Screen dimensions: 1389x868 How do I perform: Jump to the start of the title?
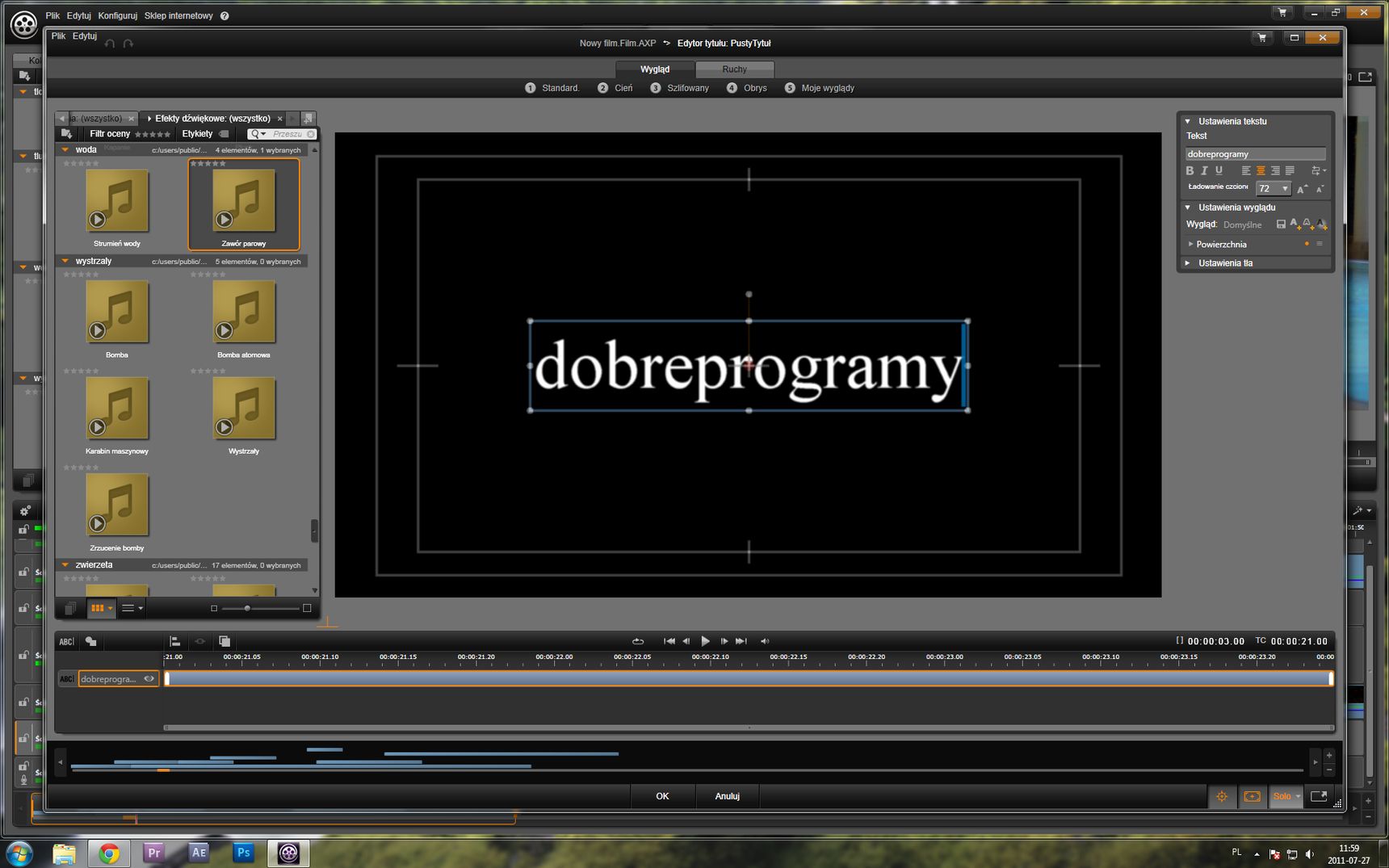(x=669, y=641)
